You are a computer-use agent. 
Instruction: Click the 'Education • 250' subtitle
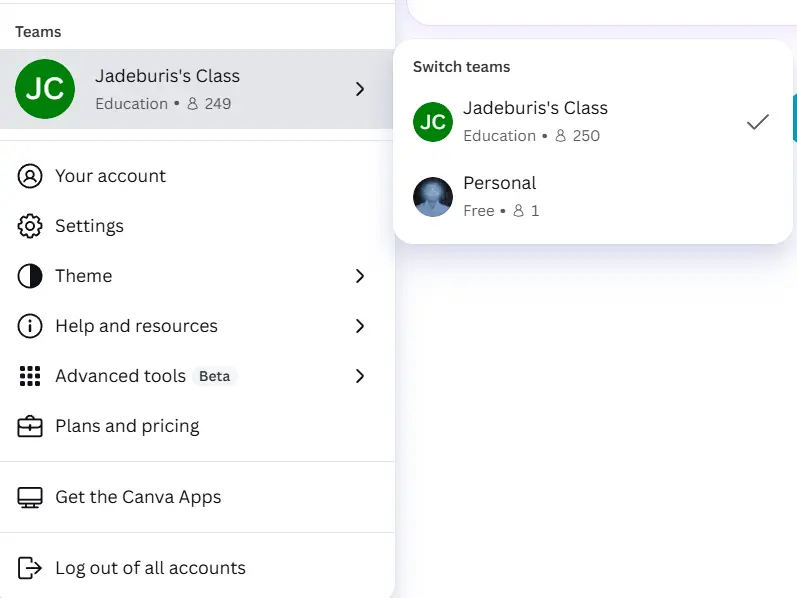[x=532, y=136]
